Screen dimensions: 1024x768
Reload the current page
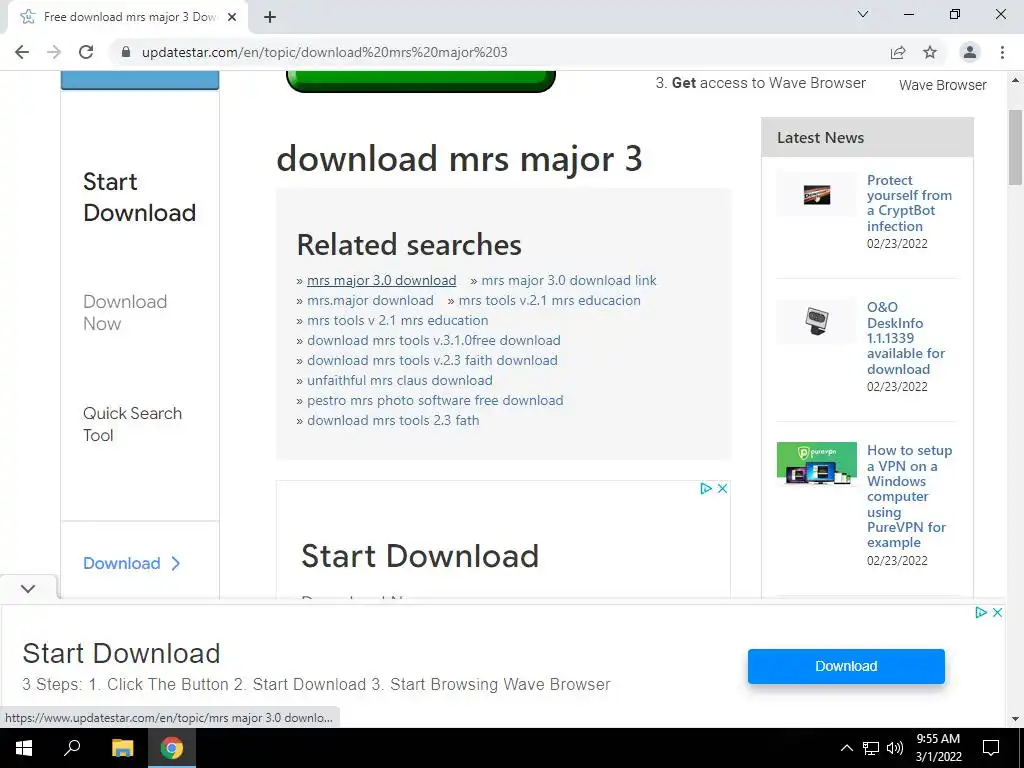[x=86, y=52]
